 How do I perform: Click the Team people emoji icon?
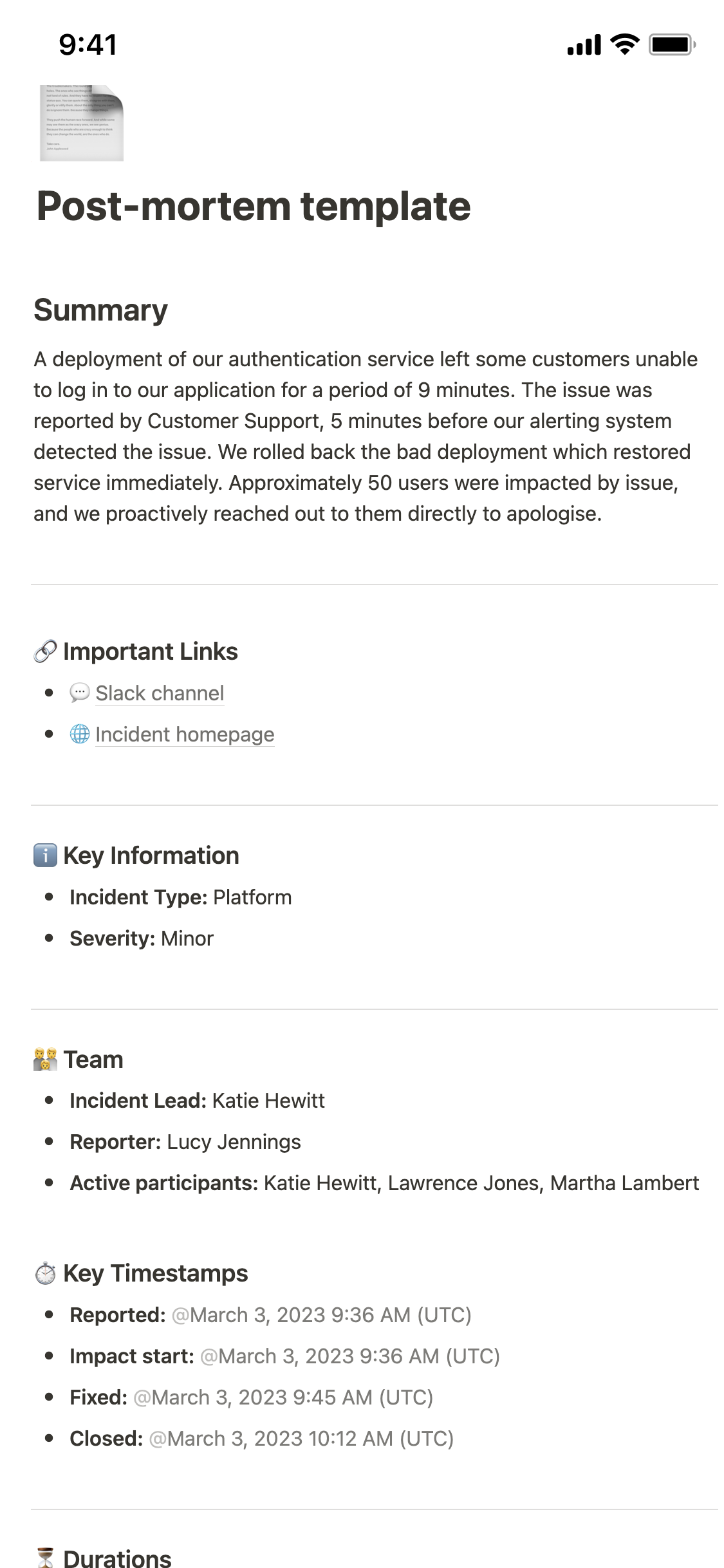45,1059
